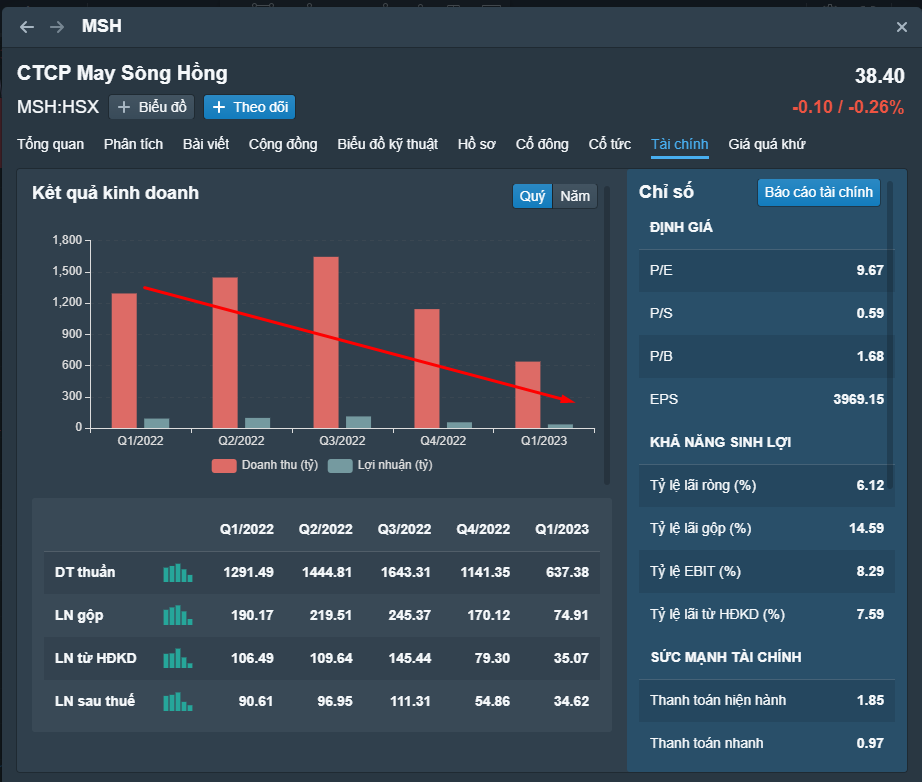The image size is (922, 782).
Task: Close the MSH stock panel
Action: [x=902, y=27]
